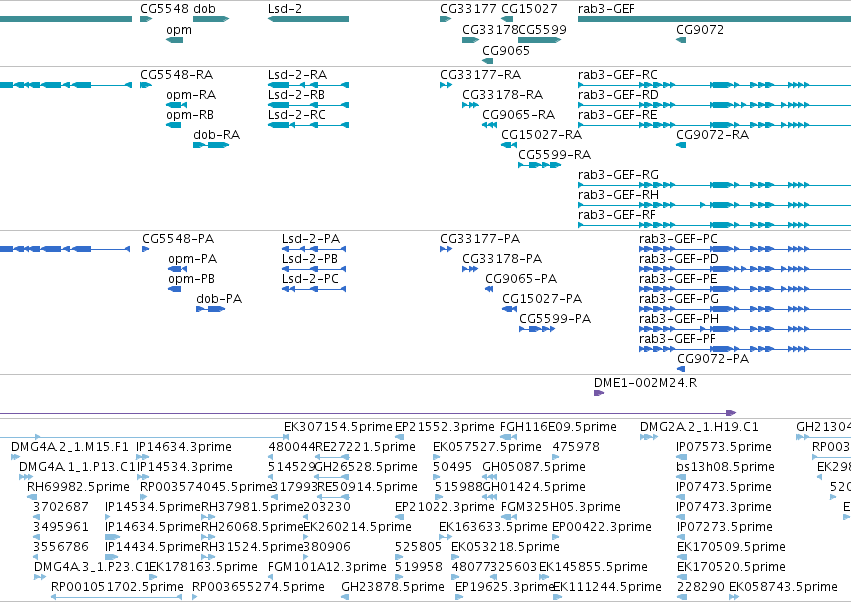Select the CG5548-PA protein label
Image resolution: width=851 pixels, height=602 pixels.
pos(178,239)
